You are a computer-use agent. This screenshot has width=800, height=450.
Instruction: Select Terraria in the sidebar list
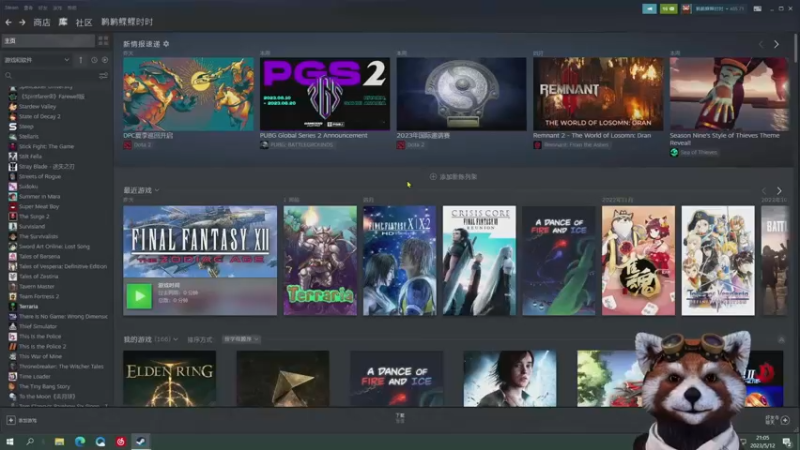point(29,307)
